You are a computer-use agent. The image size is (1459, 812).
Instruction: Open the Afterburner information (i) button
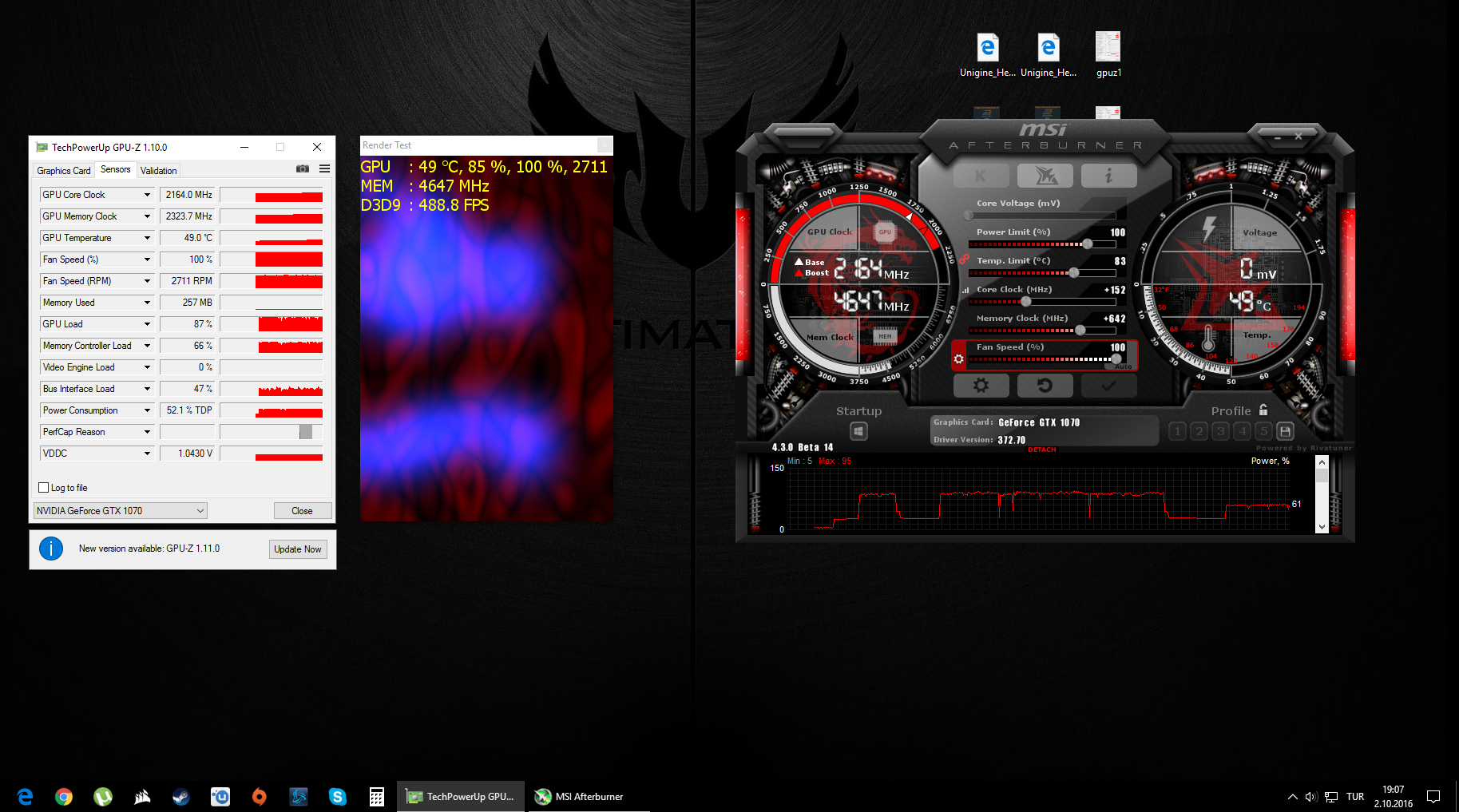click(x=1108, y=176)
